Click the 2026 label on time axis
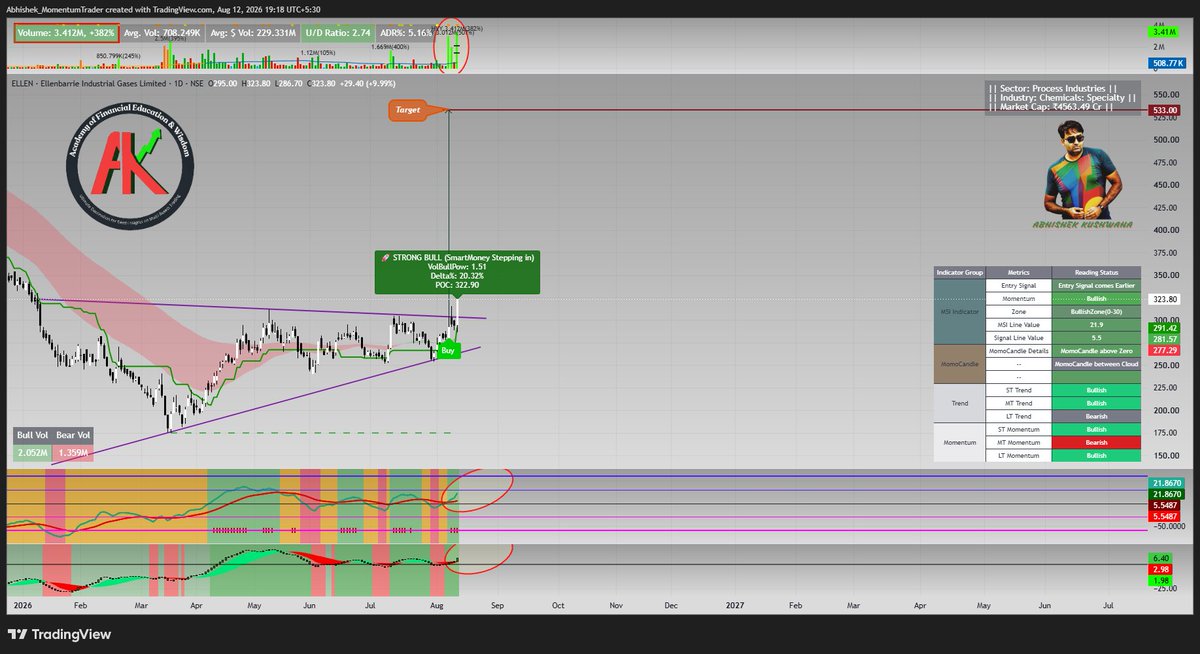Screen dimensions: 1200x654 point(22,605)
